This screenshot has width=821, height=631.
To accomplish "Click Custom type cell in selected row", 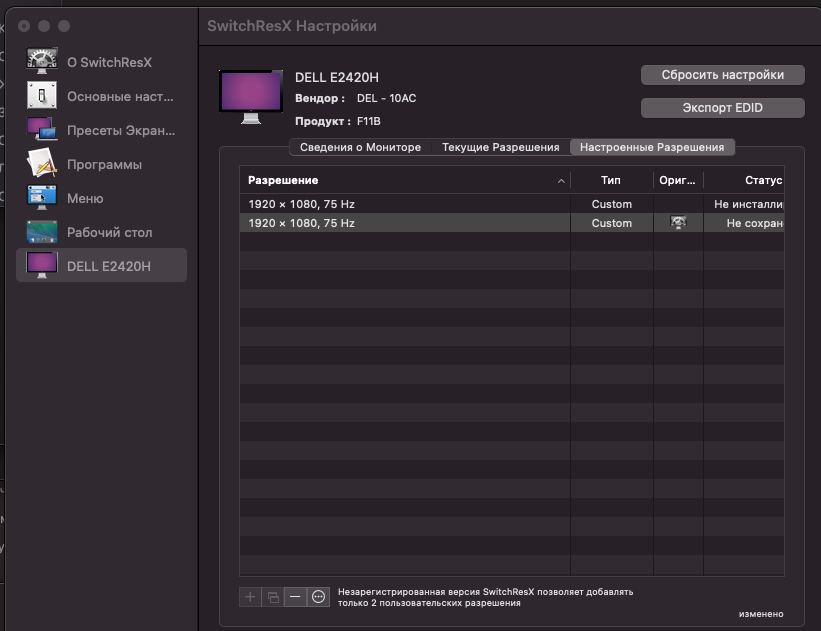I will [x=612, y=223].
